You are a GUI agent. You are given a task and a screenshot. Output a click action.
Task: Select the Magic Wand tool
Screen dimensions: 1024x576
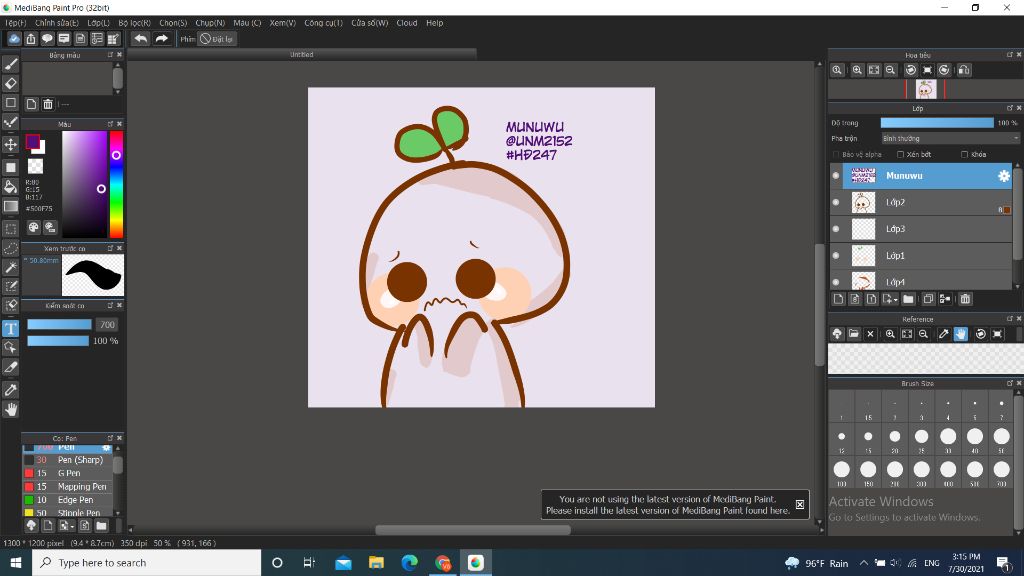pos(10,267)
